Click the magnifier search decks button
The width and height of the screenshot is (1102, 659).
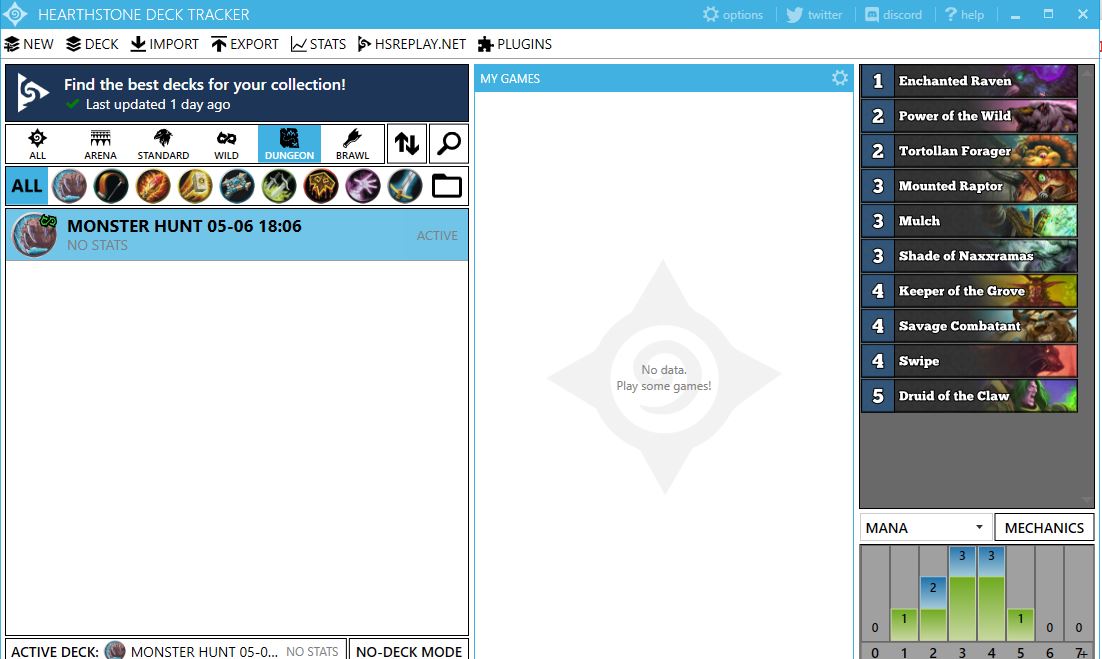(x=448, y=144)
